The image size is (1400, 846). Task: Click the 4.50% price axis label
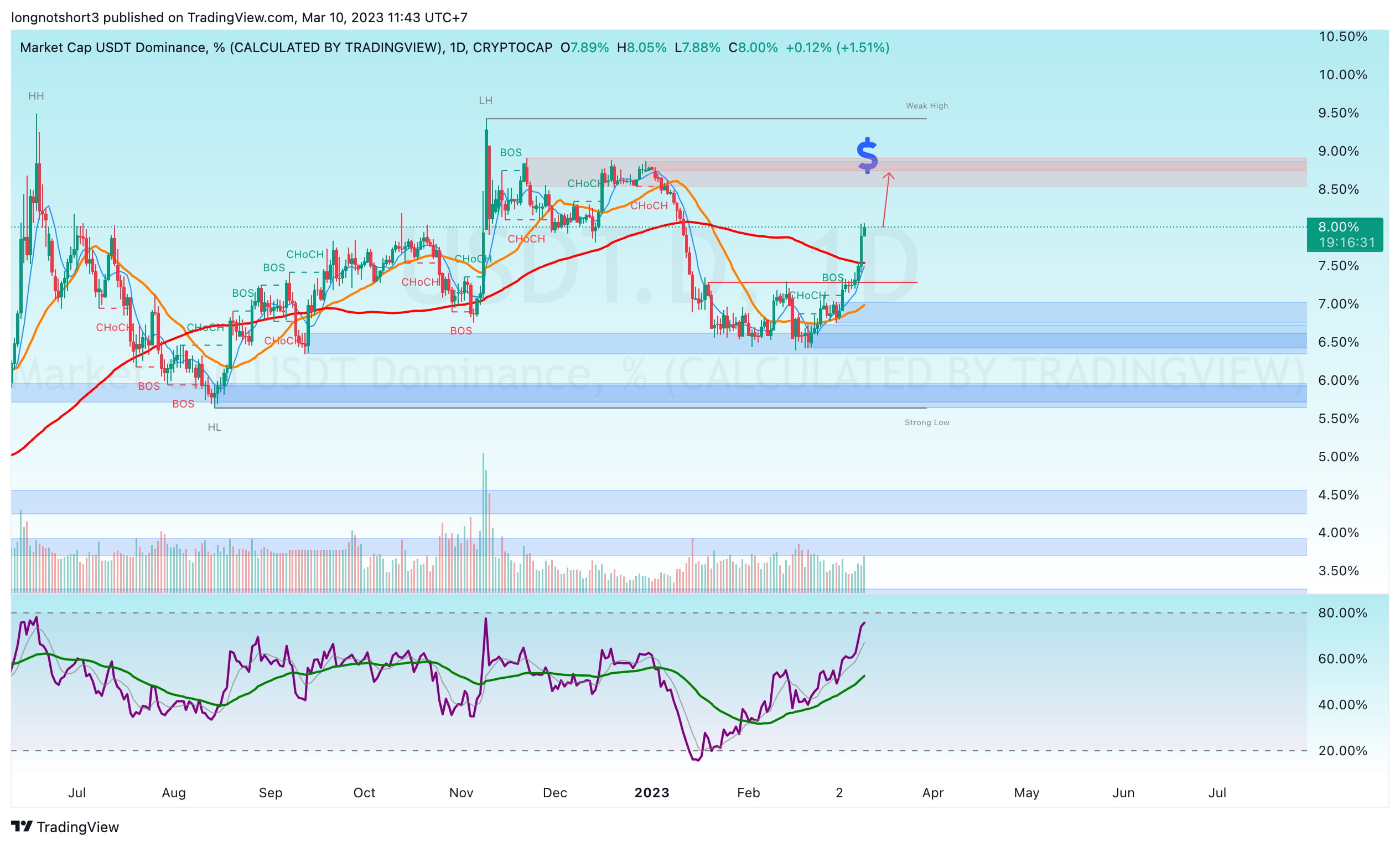coord(1339,494)
